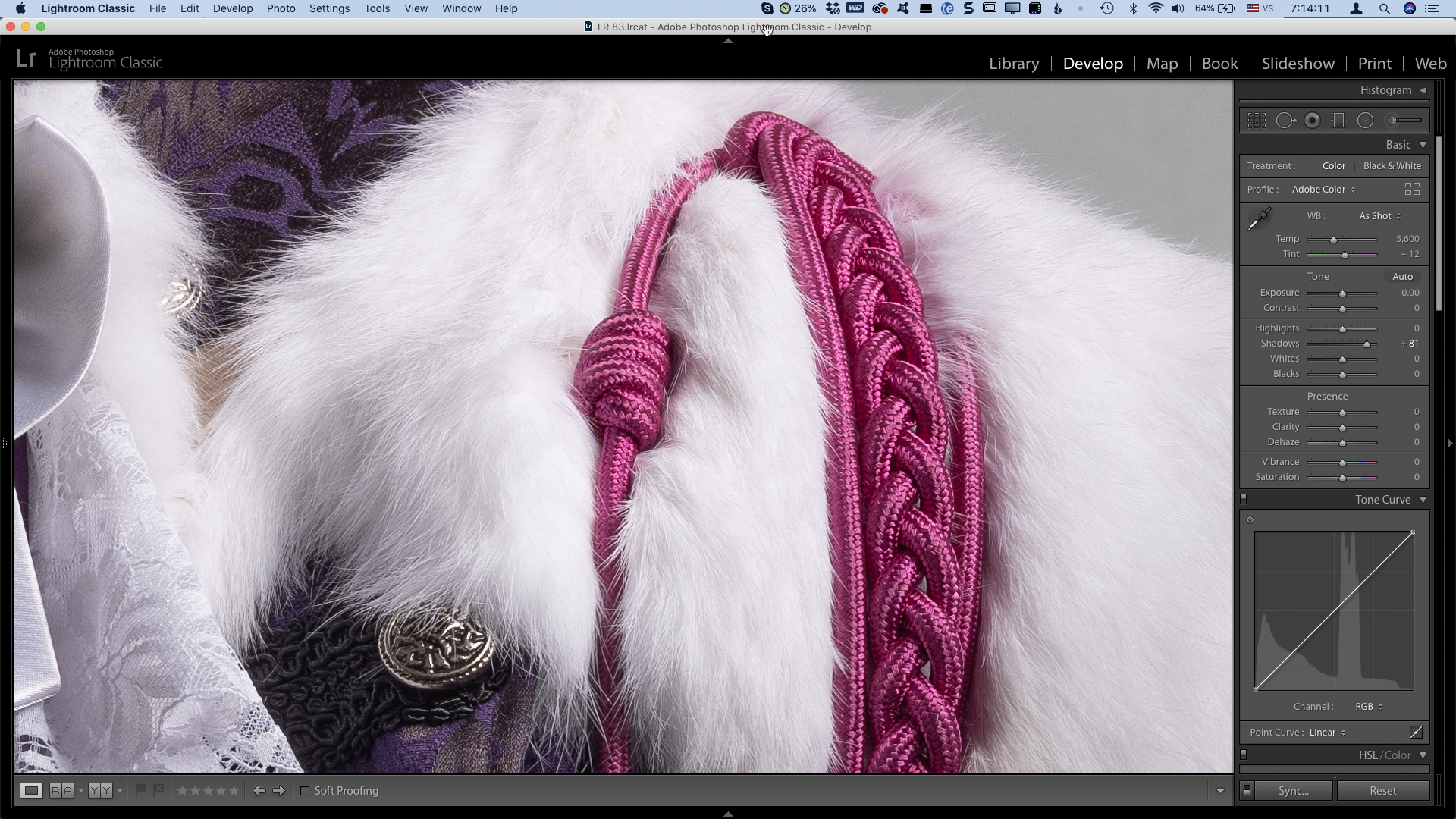
Task: Open the Develop menu
Action: point(233,8)
